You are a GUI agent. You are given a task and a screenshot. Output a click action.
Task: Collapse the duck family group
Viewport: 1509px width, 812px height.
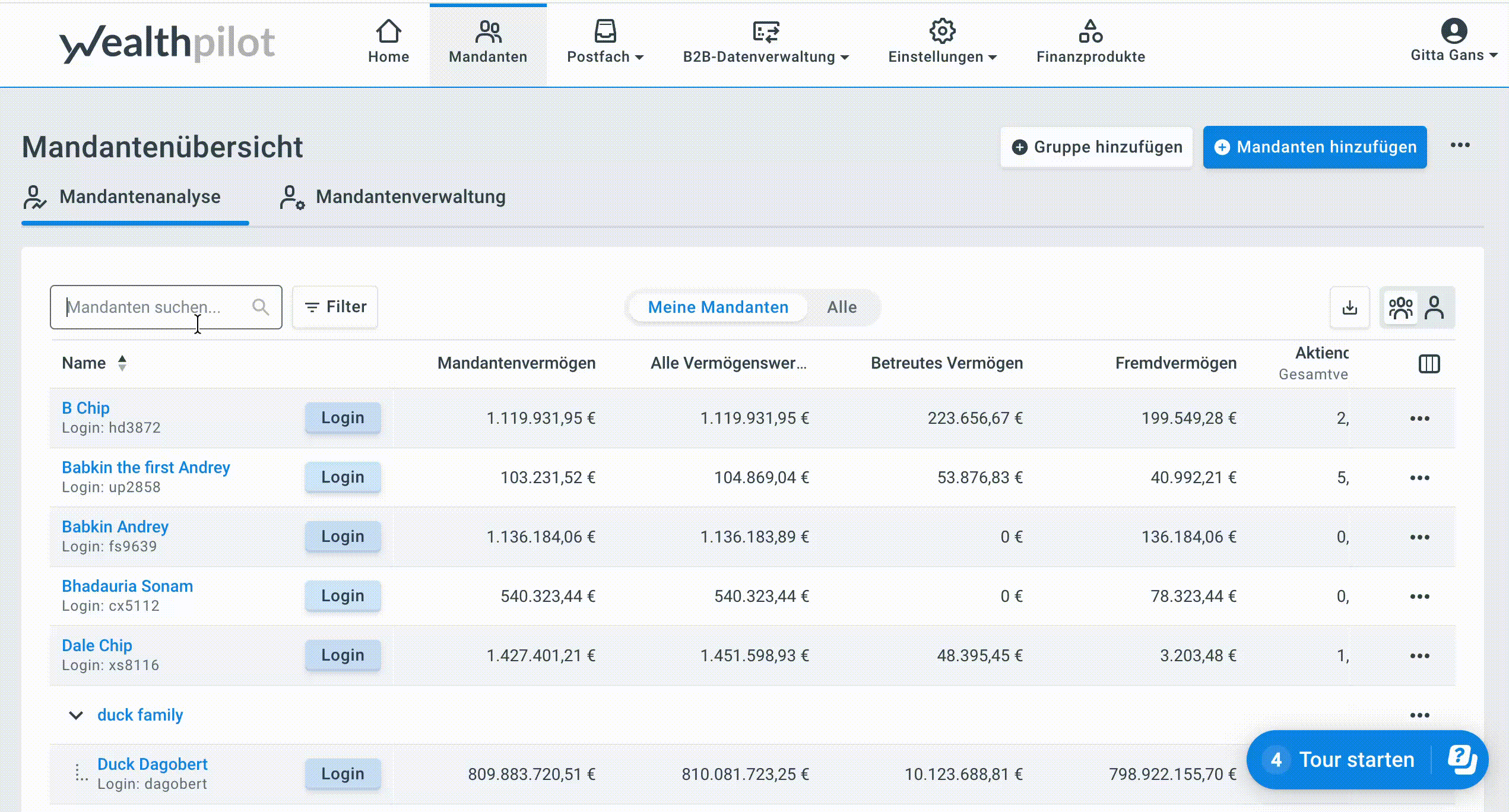76,715
